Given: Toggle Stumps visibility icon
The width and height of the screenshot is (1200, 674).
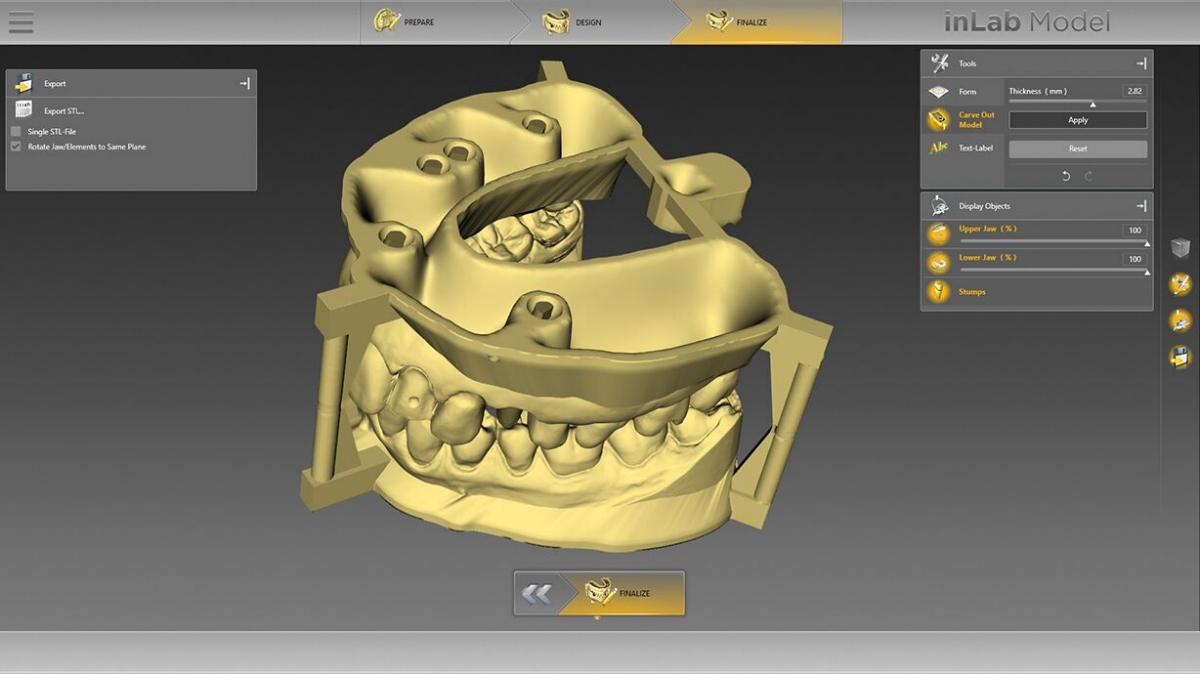Looking at the screenshot, I should (x=939, y=292).
